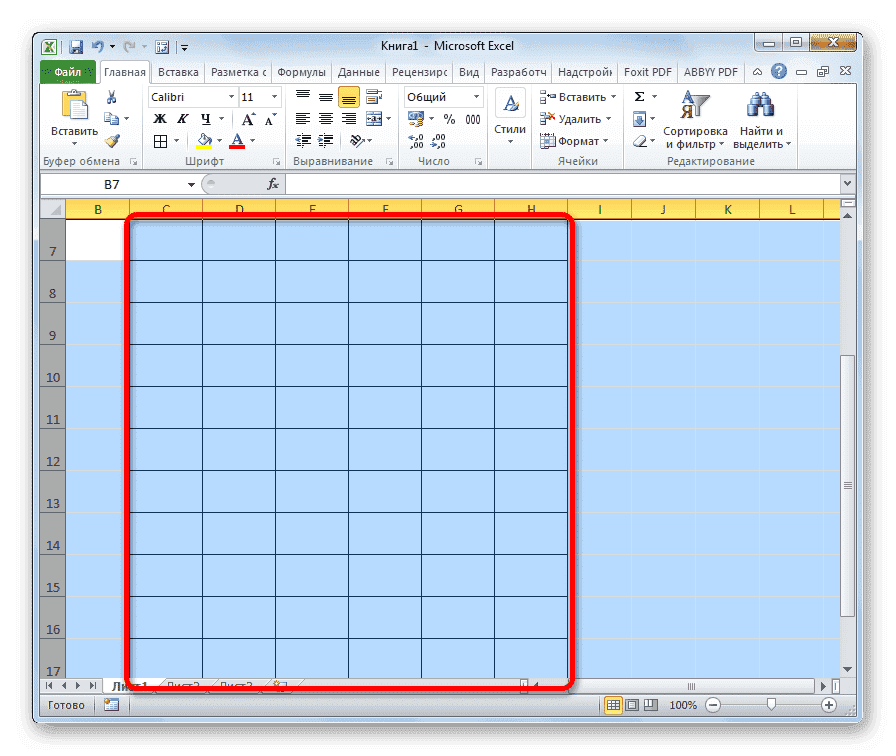
Task: Expand the fill color bucket dropdown
Action: coord(218,140)
